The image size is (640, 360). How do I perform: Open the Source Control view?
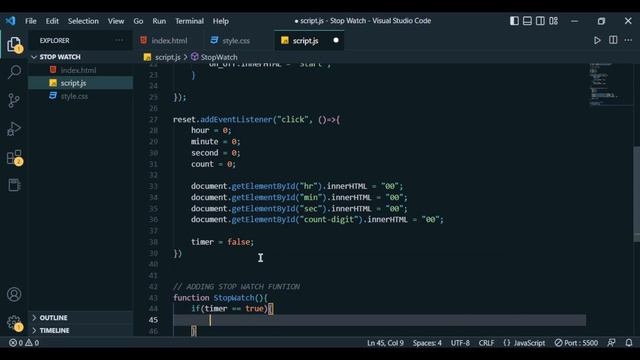click(x=14, y=100)
